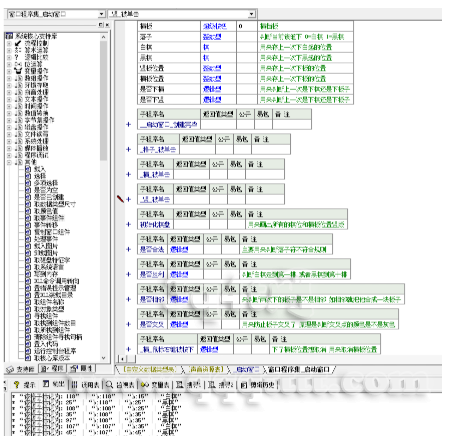
Task: Expand the 文本操作 tree node
Action: pos(9,99)
